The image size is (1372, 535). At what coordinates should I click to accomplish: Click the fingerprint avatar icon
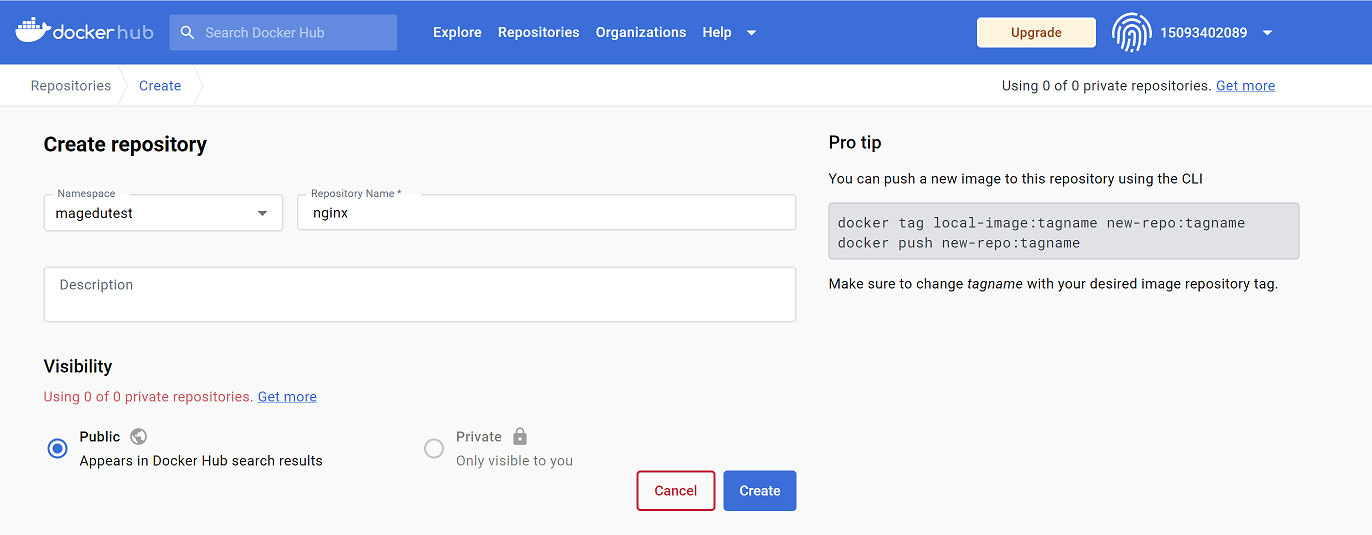tap(1132, 32)
